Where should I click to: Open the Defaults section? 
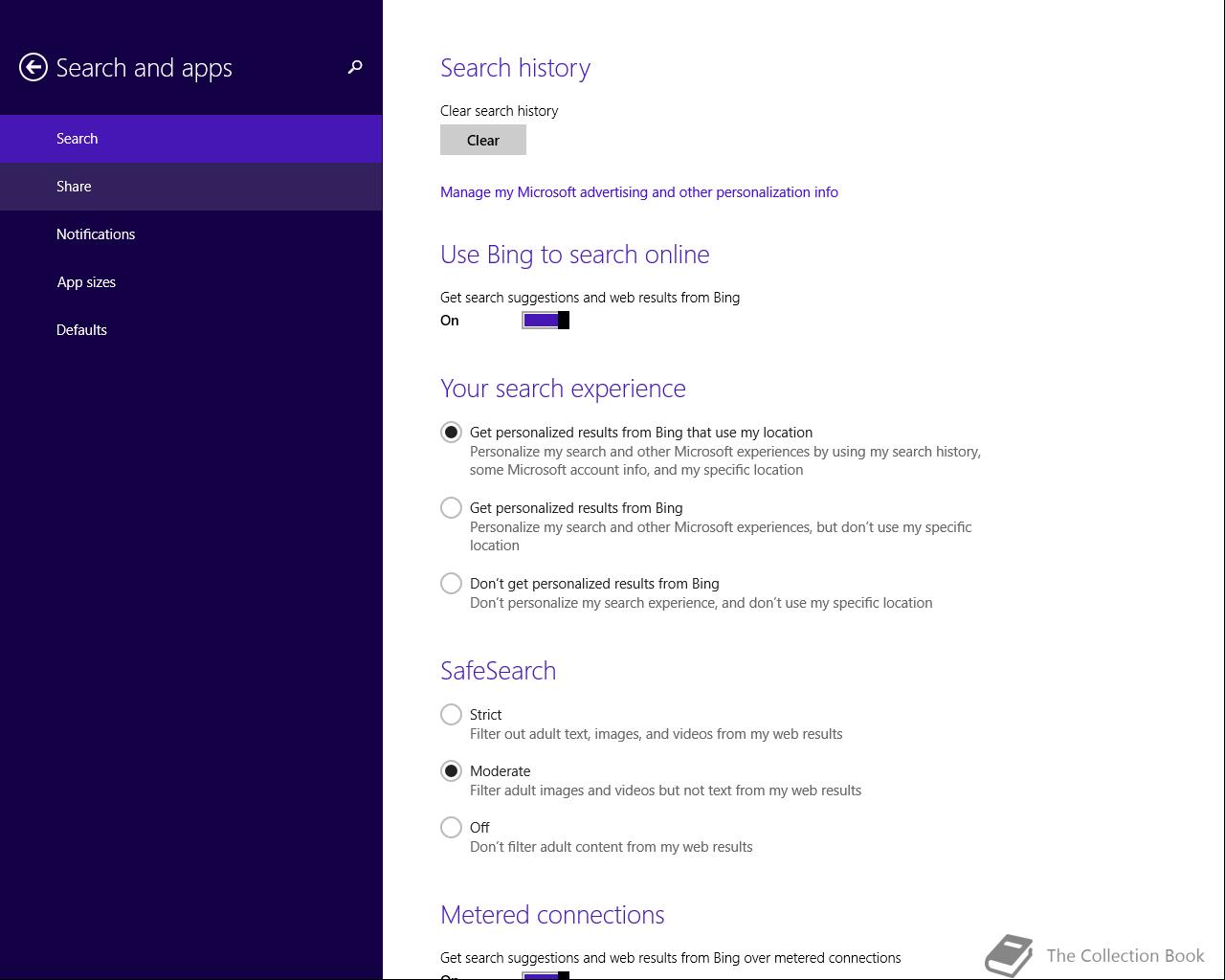[191, 330]
